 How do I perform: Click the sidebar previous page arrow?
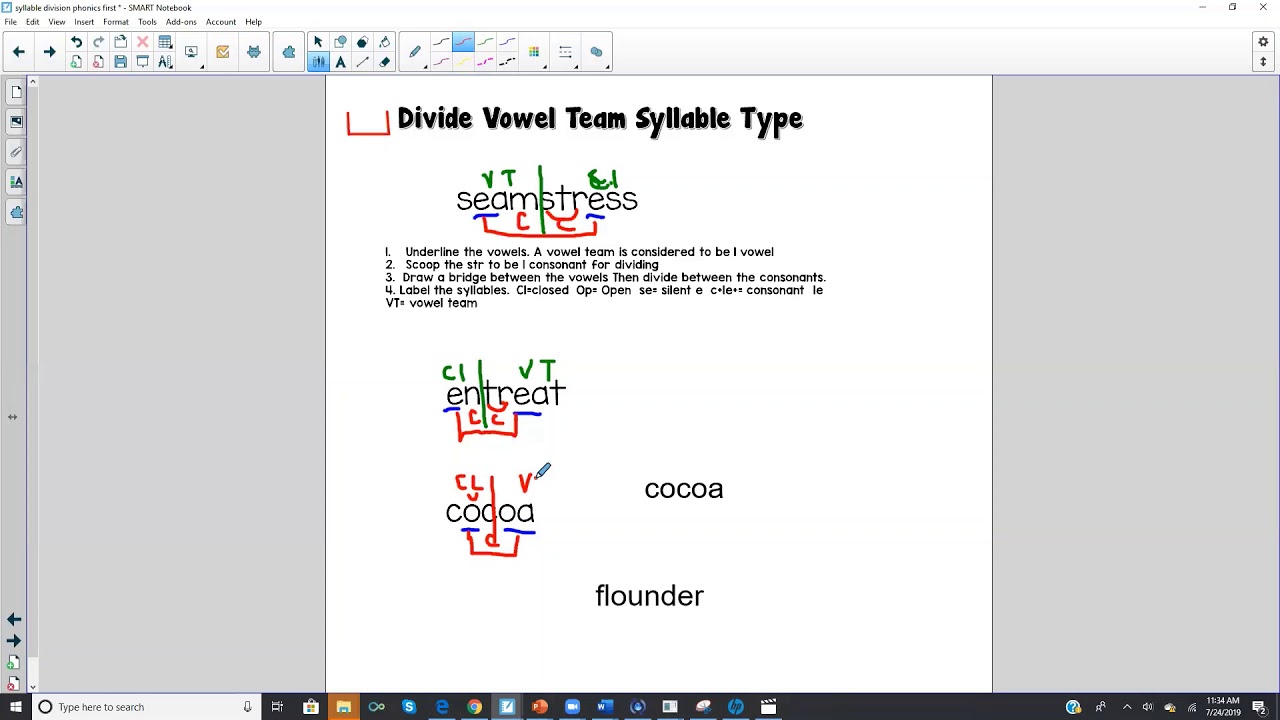(x=14, y=620)
